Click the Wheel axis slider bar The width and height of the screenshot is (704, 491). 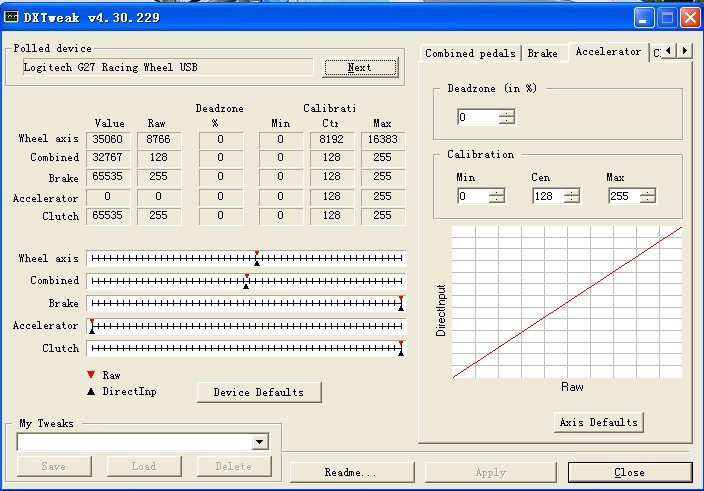pos(246,259)
